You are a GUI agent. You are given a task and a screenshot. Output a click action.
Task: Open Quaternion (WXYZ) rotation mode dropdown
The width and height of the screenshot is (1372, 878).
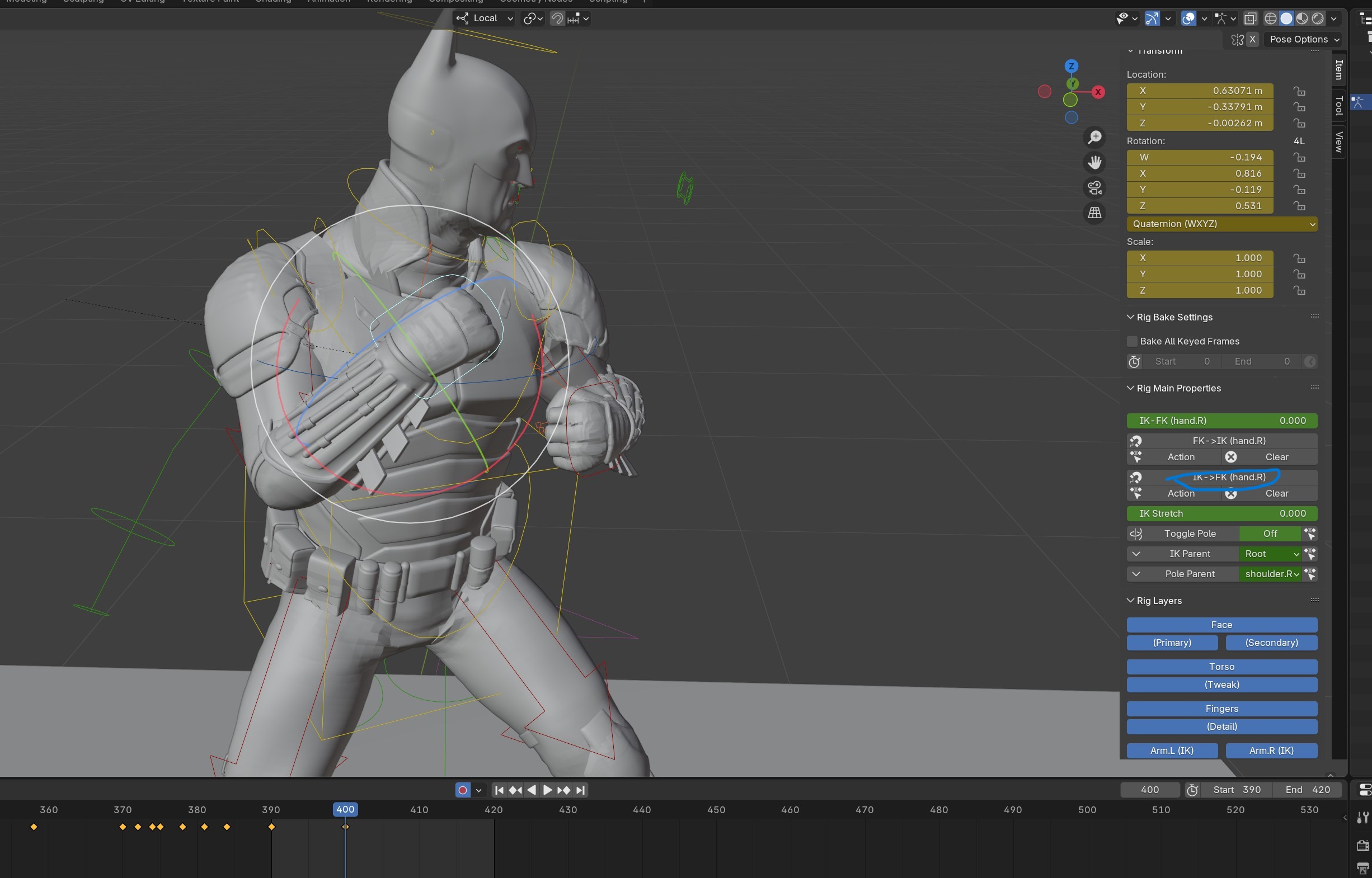(1221, 224)
